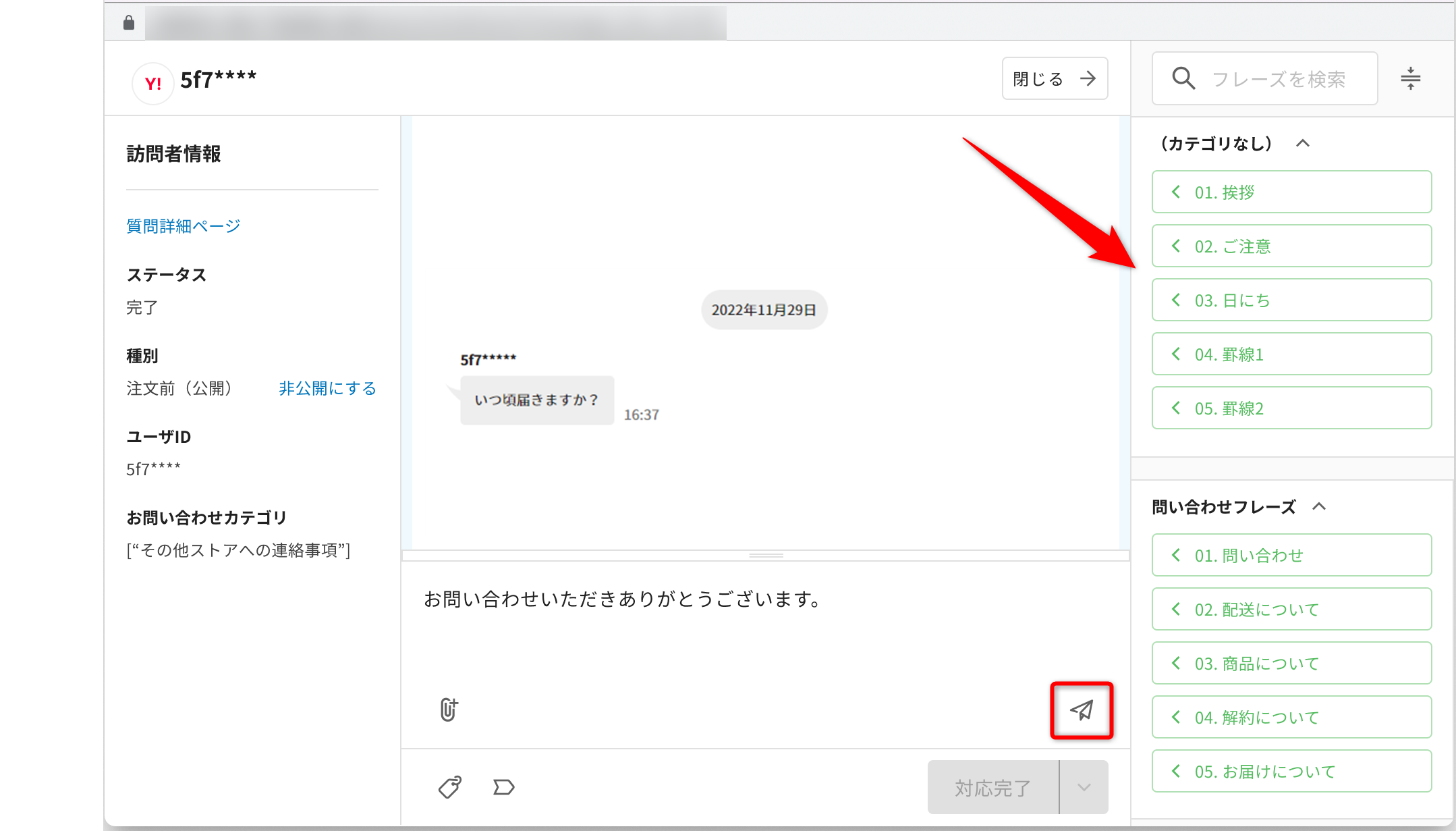The image size is (1456, 831).
Task: Insert the 03. 日にち phrase
Action: (1291, 300)
